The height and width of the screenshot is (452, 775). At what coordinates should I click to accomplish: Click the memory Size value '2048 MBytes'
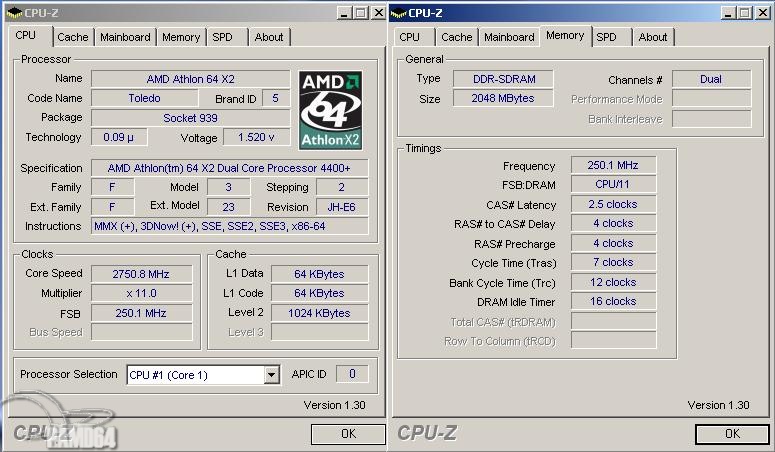(503, 98)
